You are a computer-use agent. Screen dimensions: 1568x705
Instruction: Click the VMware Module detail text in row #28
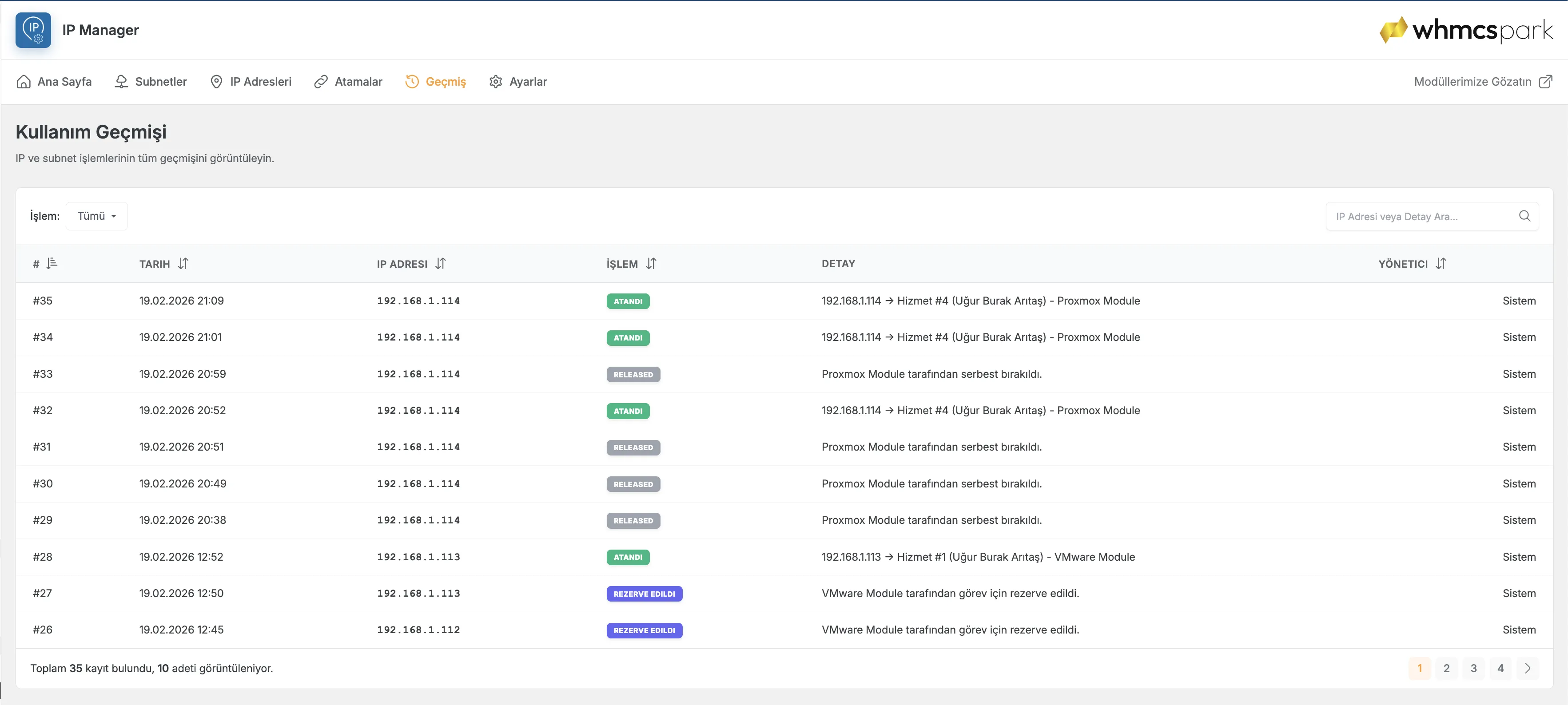point(978,557)
